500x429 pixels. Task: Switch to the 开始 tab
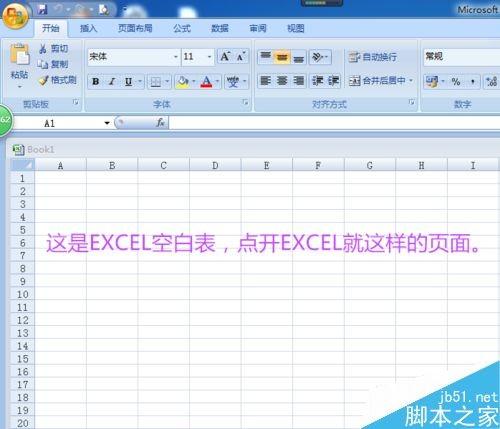[x=51, y=28]
